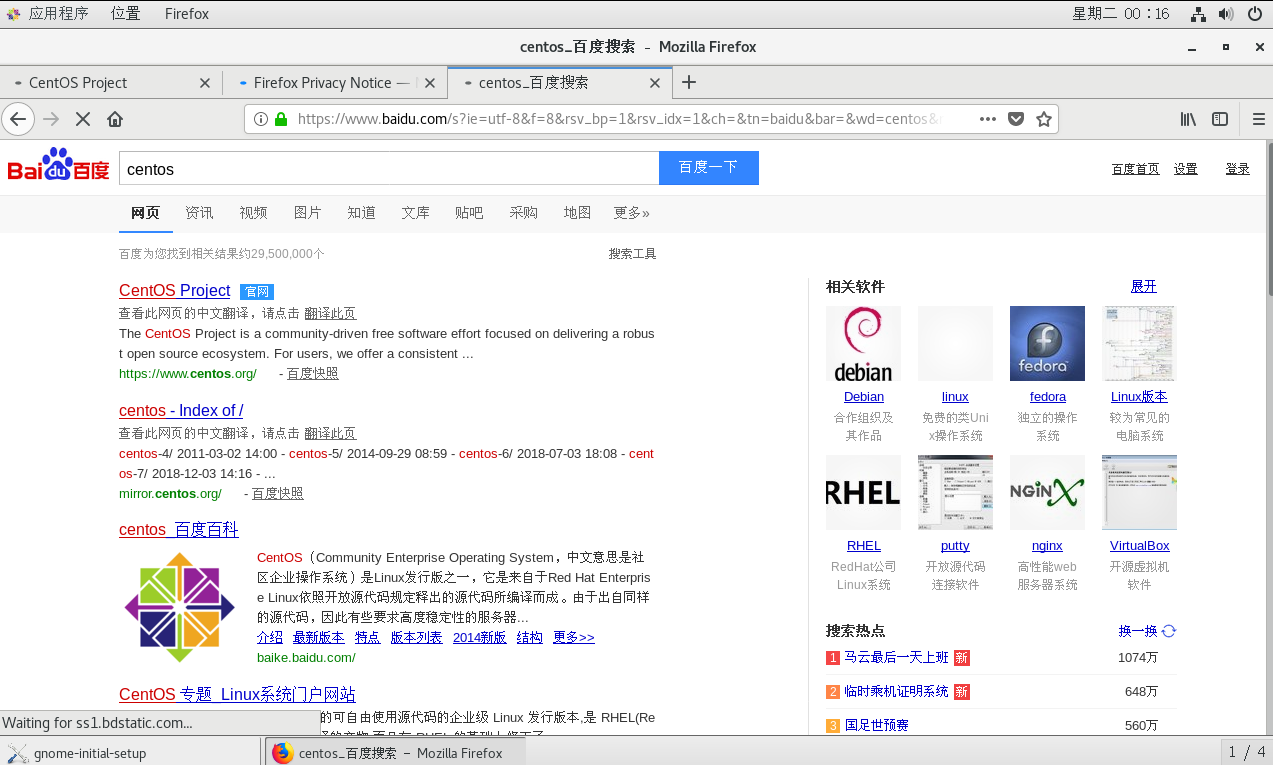Open hot topic 临时乘机证明系统
1273x765 pixels.
[x=896, y=691]
